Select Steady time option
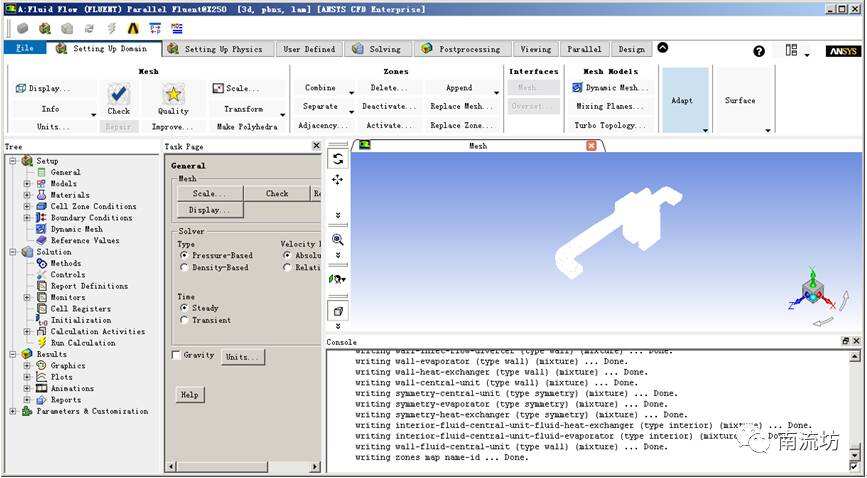867x478 pixels. click(x=184, y=308)
